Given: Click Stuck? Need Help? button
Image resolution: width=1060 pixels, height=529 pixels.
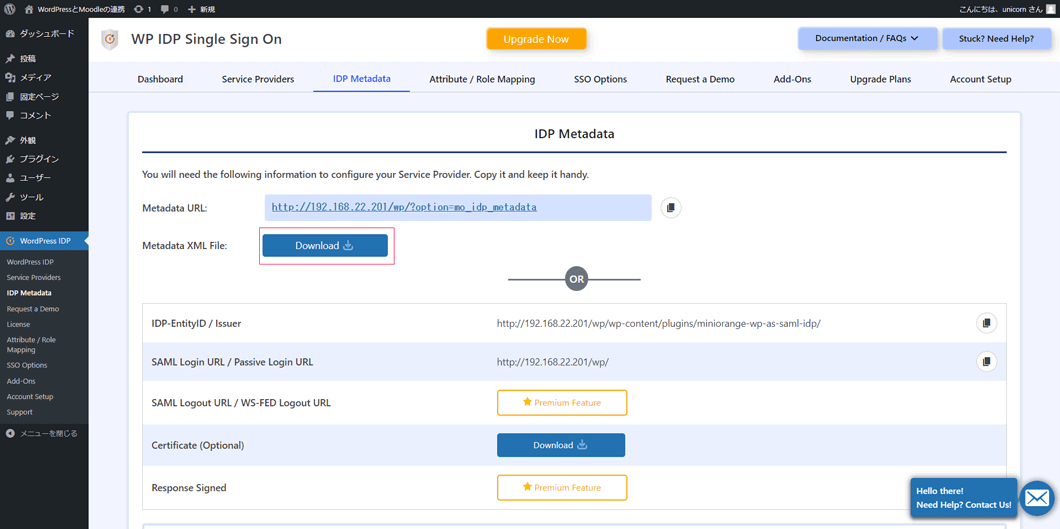Looking at the screenshot, I should pos(996,39).
